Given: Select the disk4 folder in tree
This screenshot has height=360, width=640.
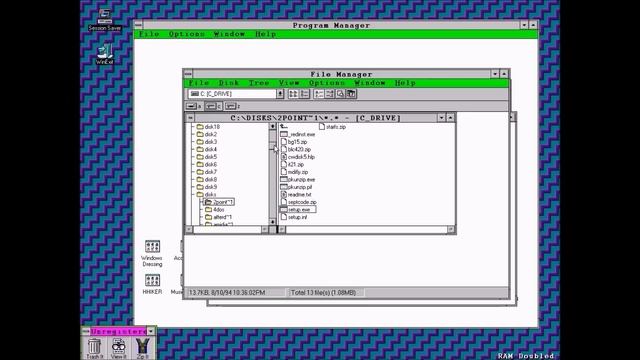Looking at the screenshot, I should click(207, 149).
